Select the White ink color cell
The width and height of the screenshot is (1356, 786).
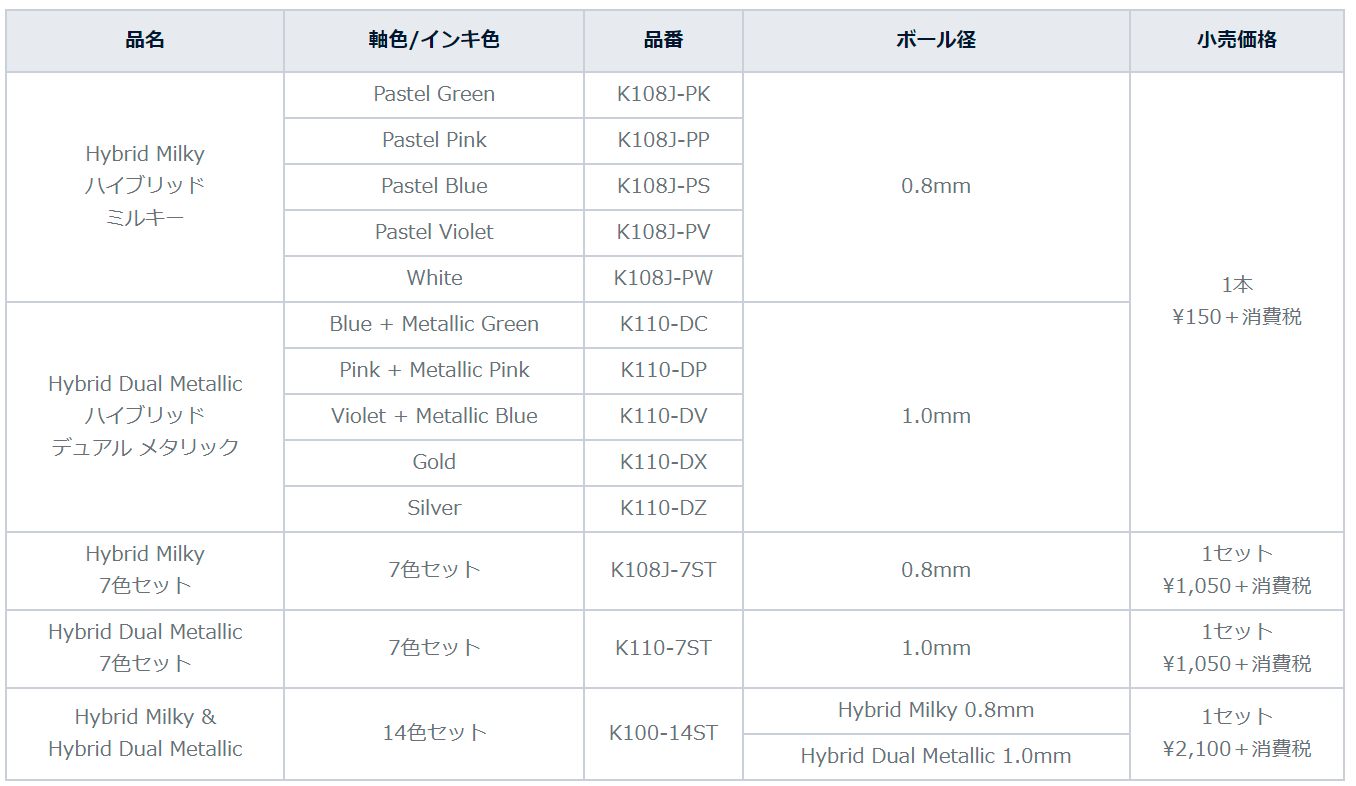pyautogui.click(x=434, y=279)
